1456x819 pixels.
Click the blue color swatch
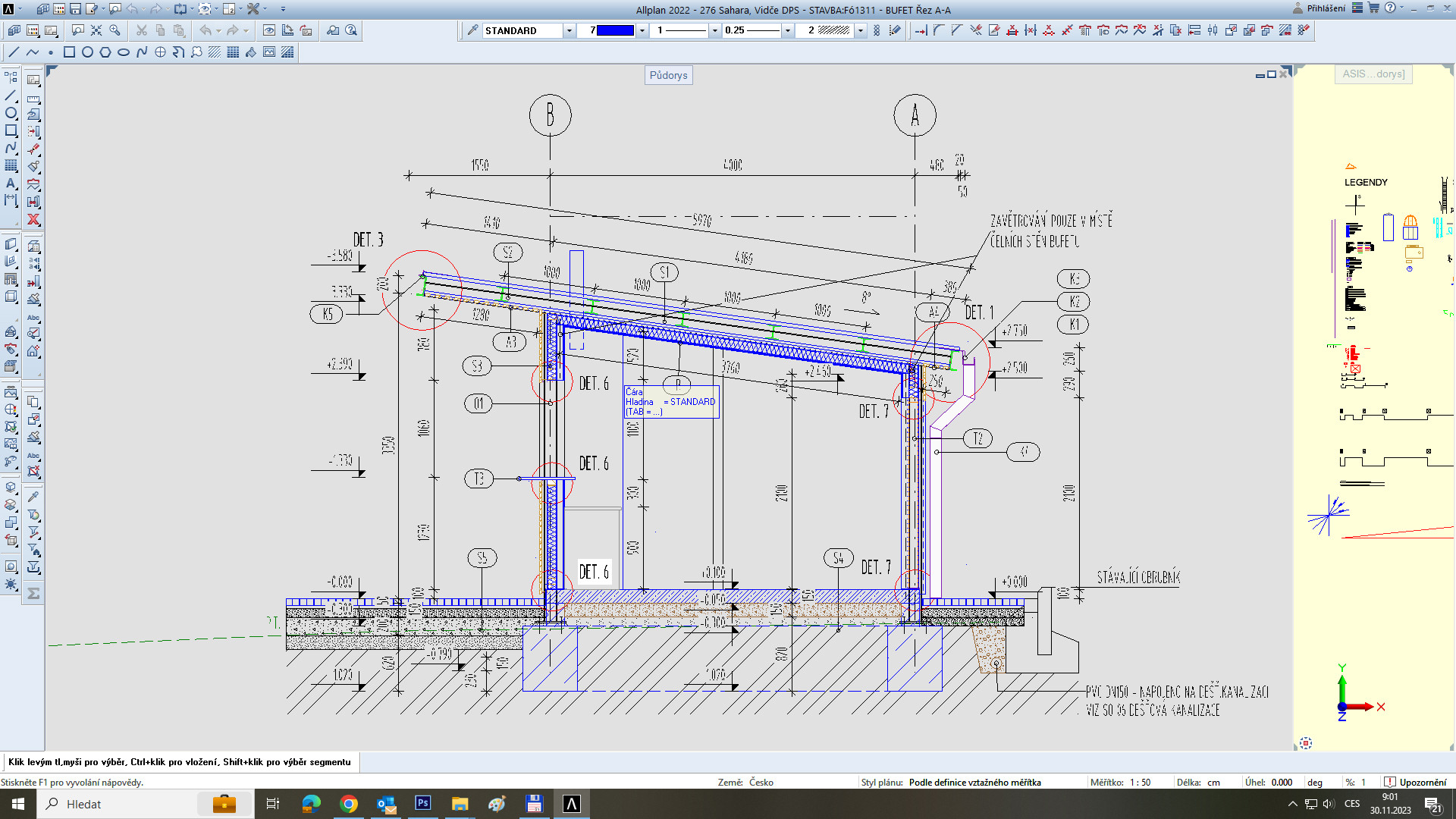(616, 30)
